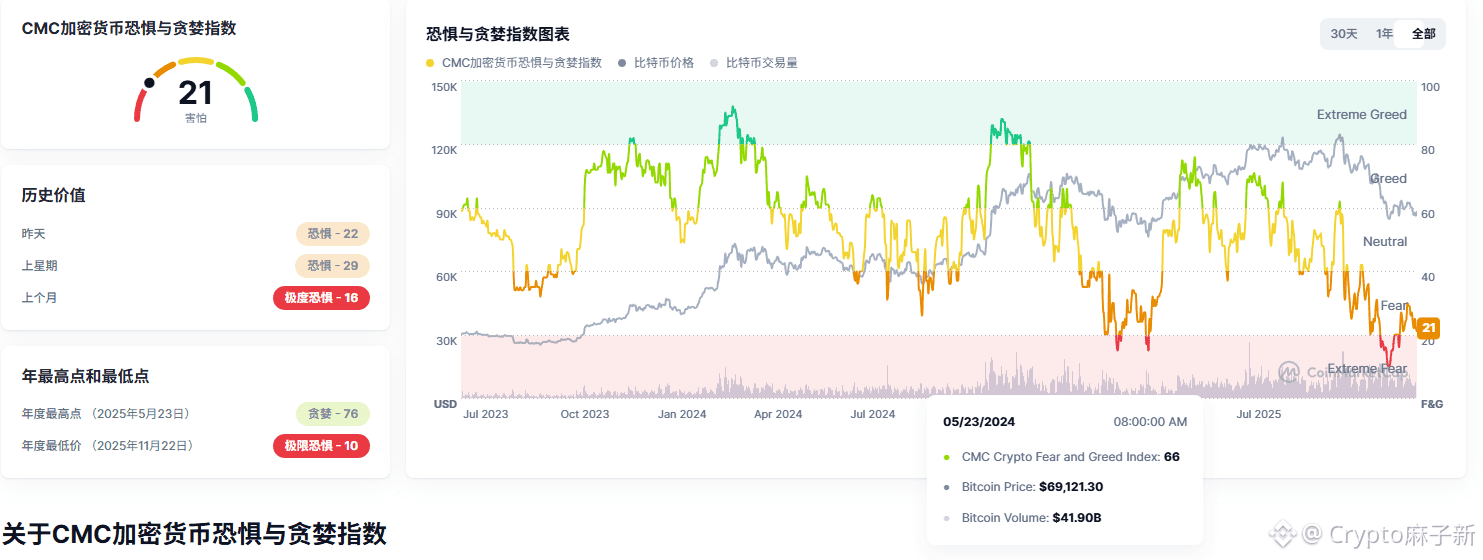Click the 恐惧与贪婪指数图表 chart title
The image size is (1483, 560).
(x=498, y=34)
